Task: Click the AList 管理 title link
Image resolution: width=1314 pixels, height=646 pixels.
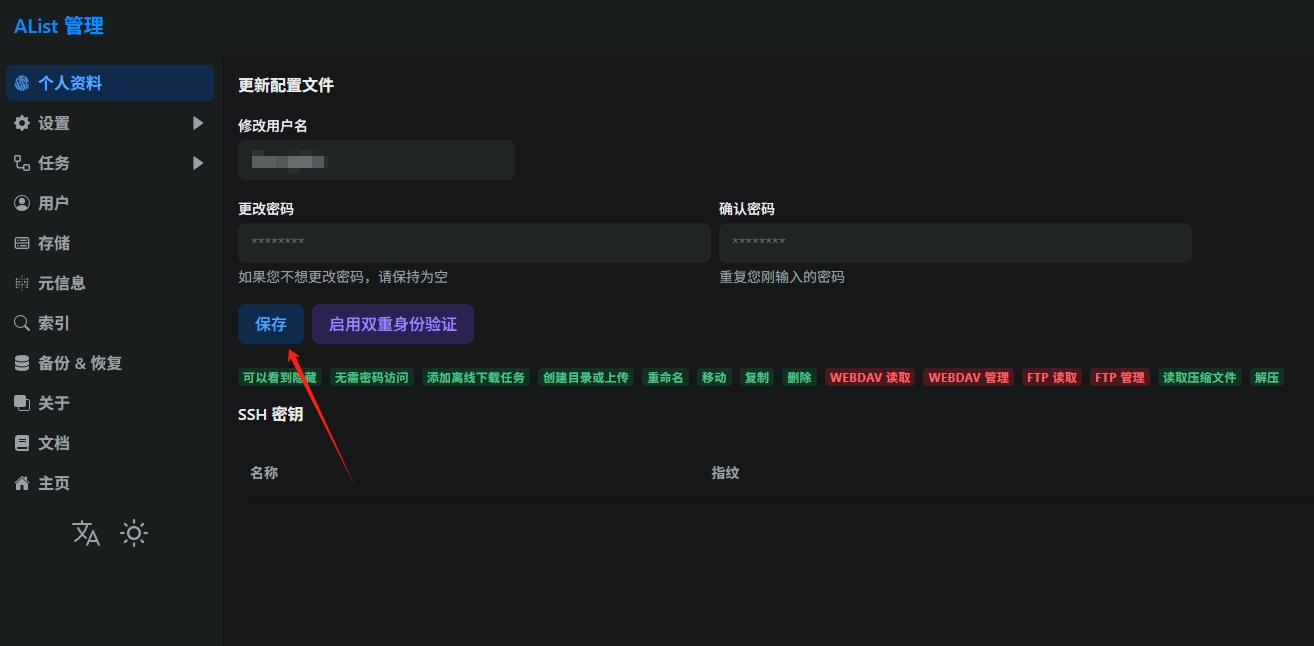Action: (59, 27)
